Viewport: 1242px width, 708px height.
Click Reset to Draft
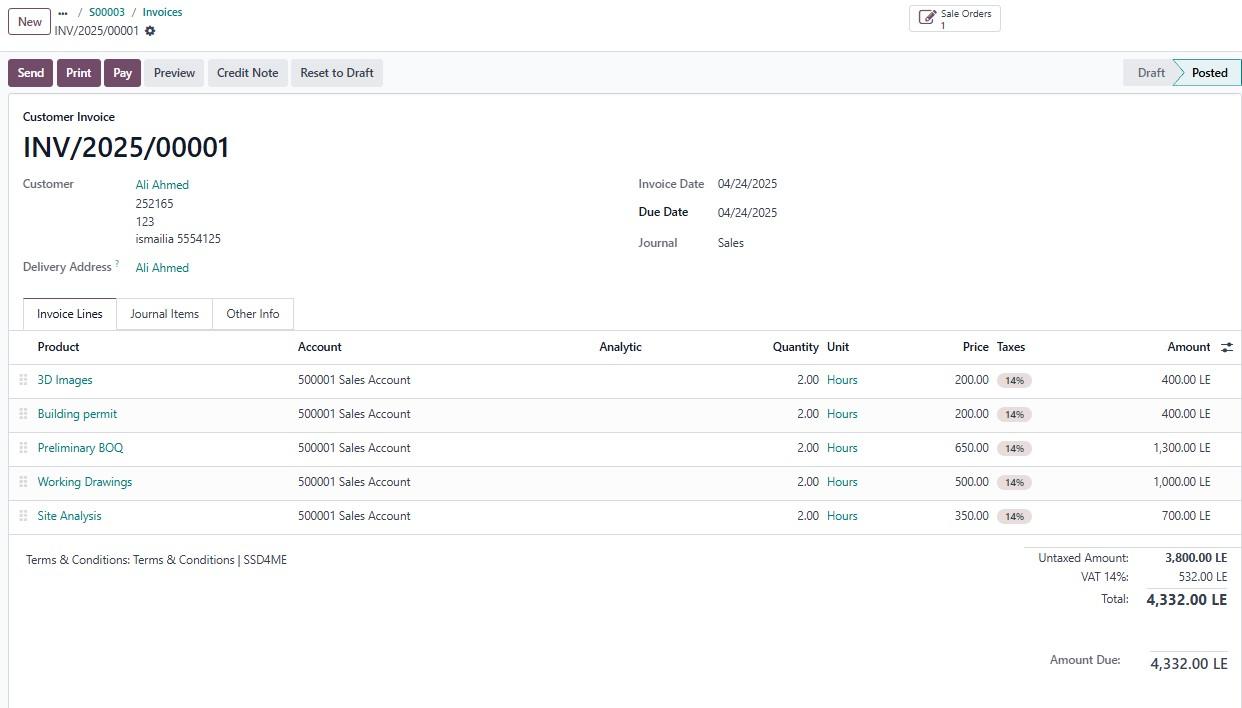[337, 73]
